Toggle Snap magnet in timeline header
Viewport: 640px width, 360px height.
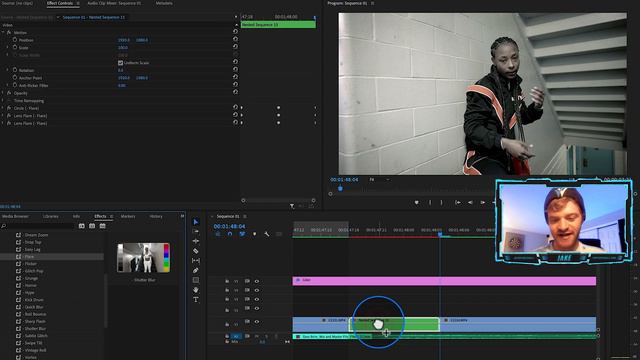click(x=230, y=234)
